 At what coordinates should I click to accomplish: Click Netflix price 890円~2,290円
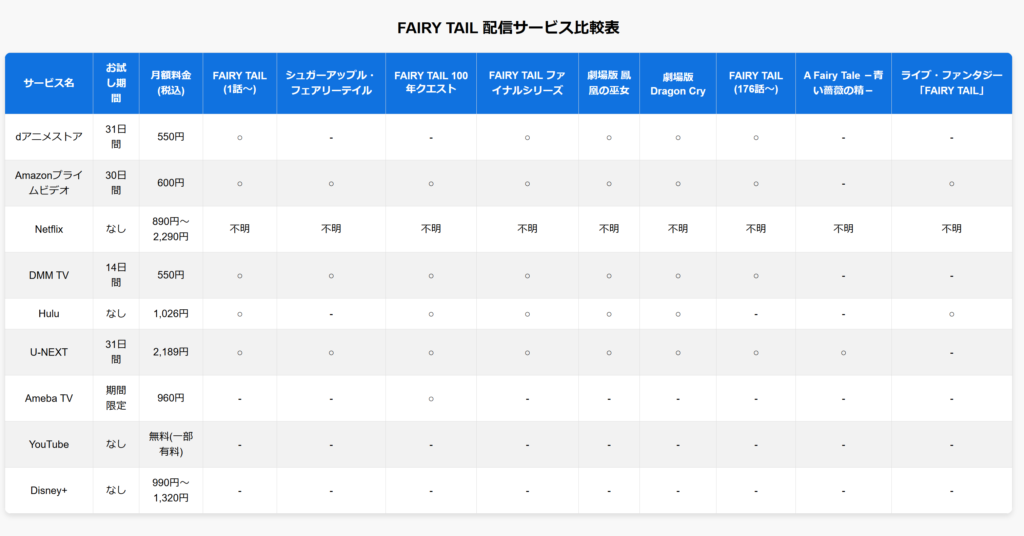click(x=170, y=229)
